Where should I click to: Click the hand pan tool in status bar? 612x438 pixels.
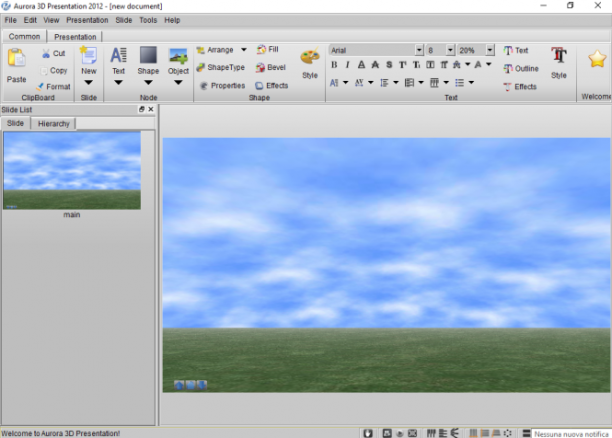tap(368, 433)
